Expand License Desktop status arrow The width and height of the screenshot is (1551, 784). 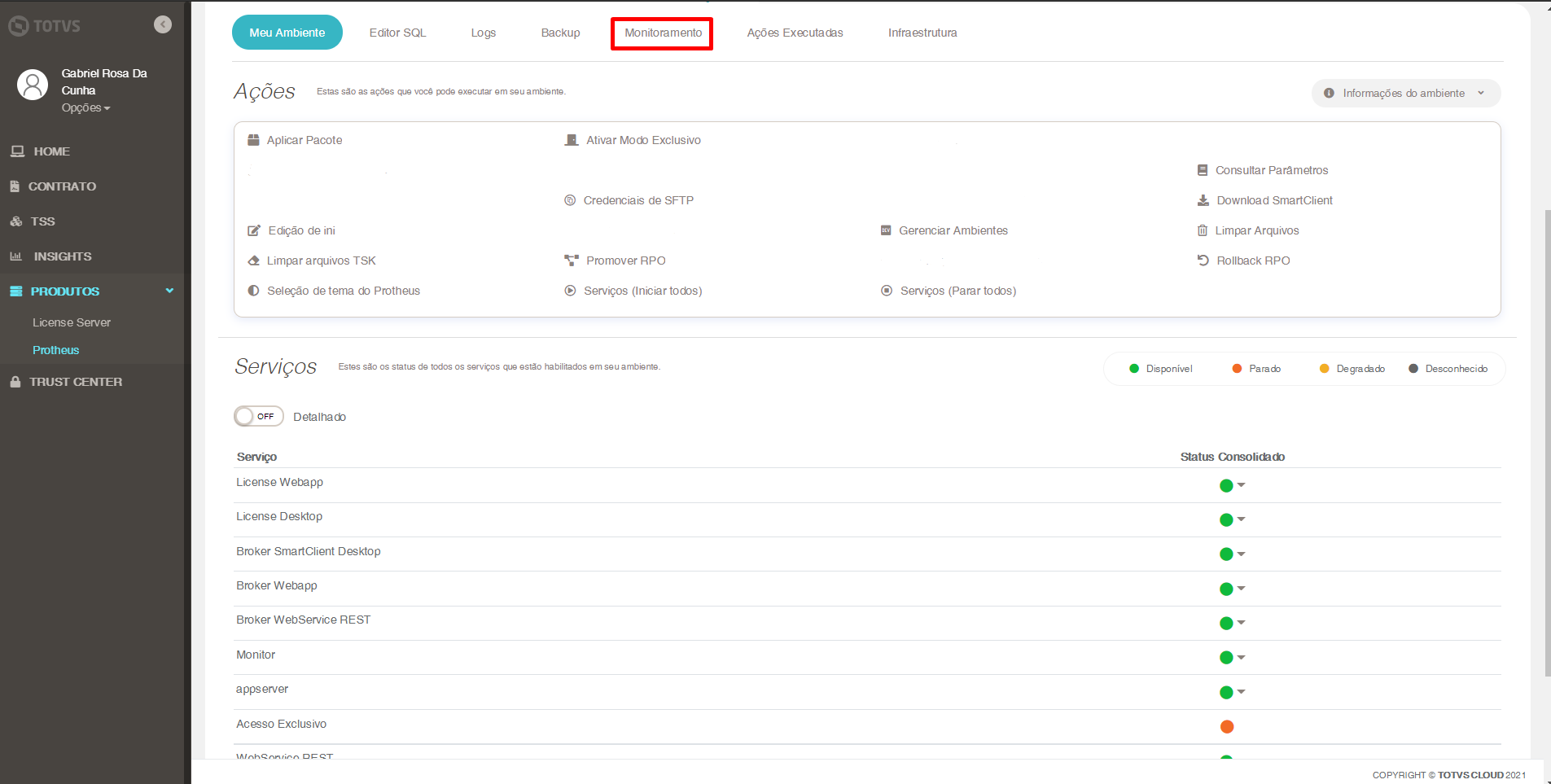coord(1241,519)
